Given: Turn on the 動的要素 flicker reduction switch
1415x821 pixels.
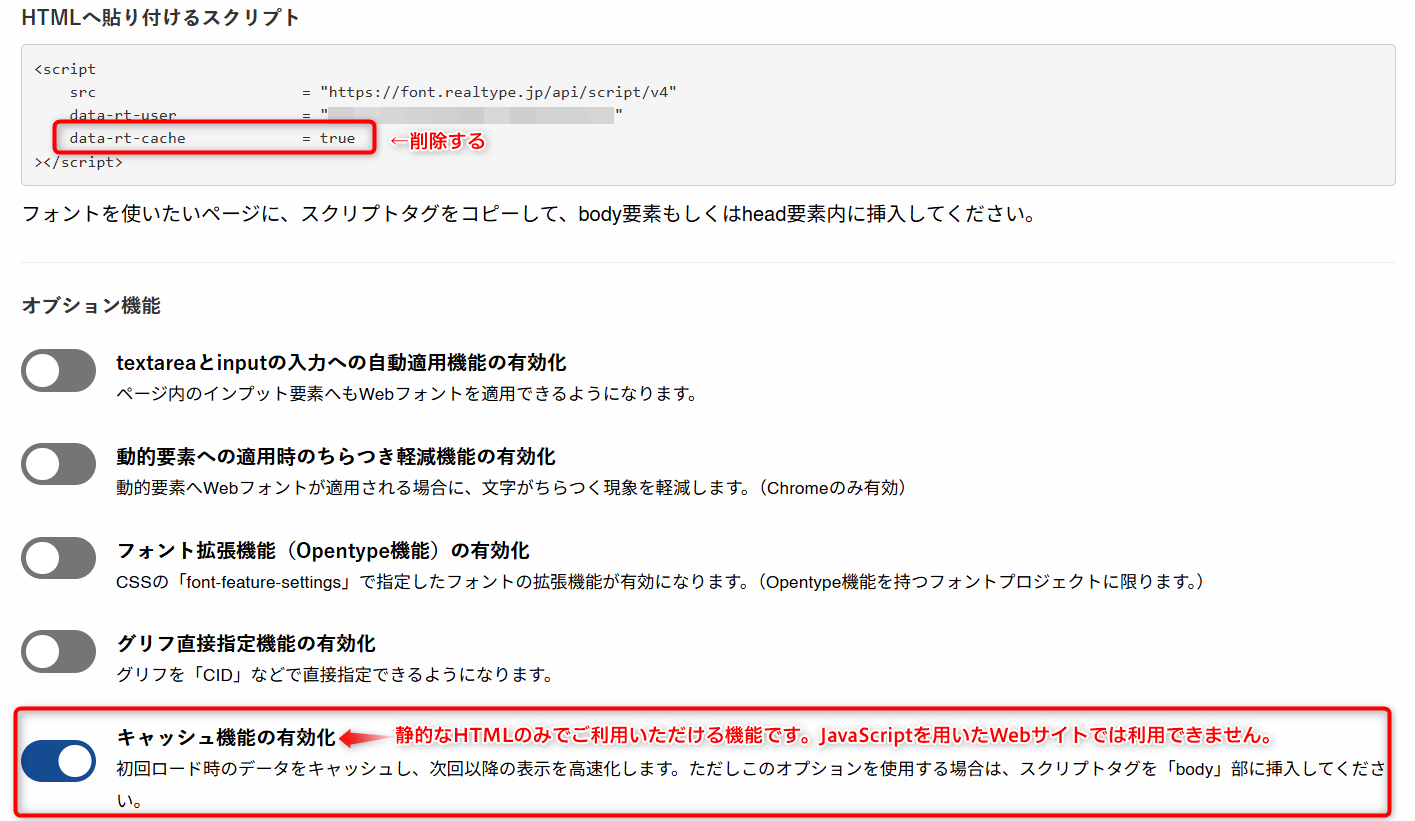Looking at the screenshot, I should pyautogui.click(x=58, y=465).
